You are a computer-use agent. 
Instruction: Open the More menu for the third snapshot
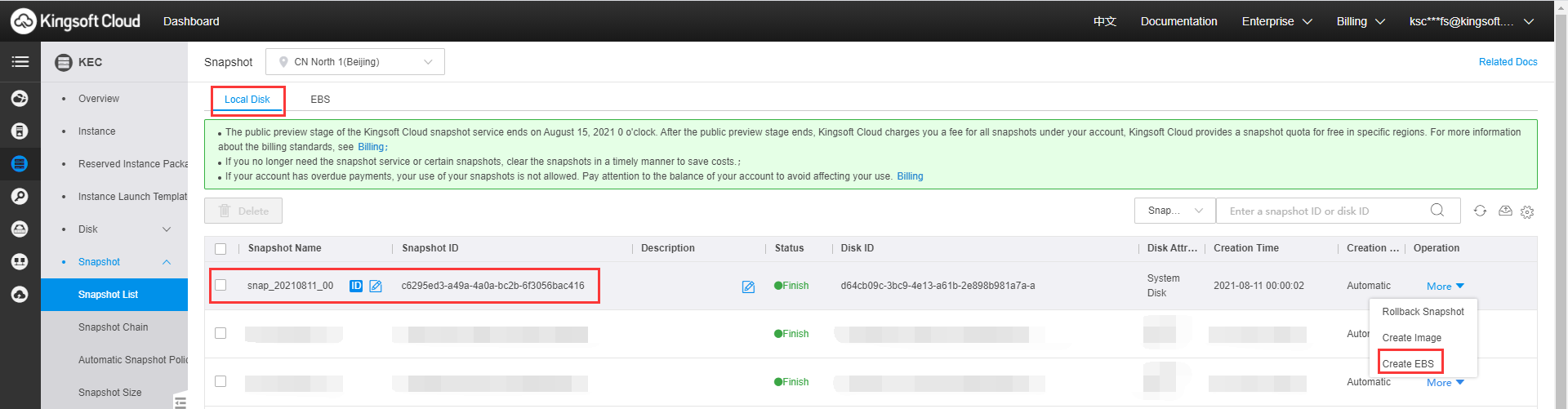pos(1445,383)
